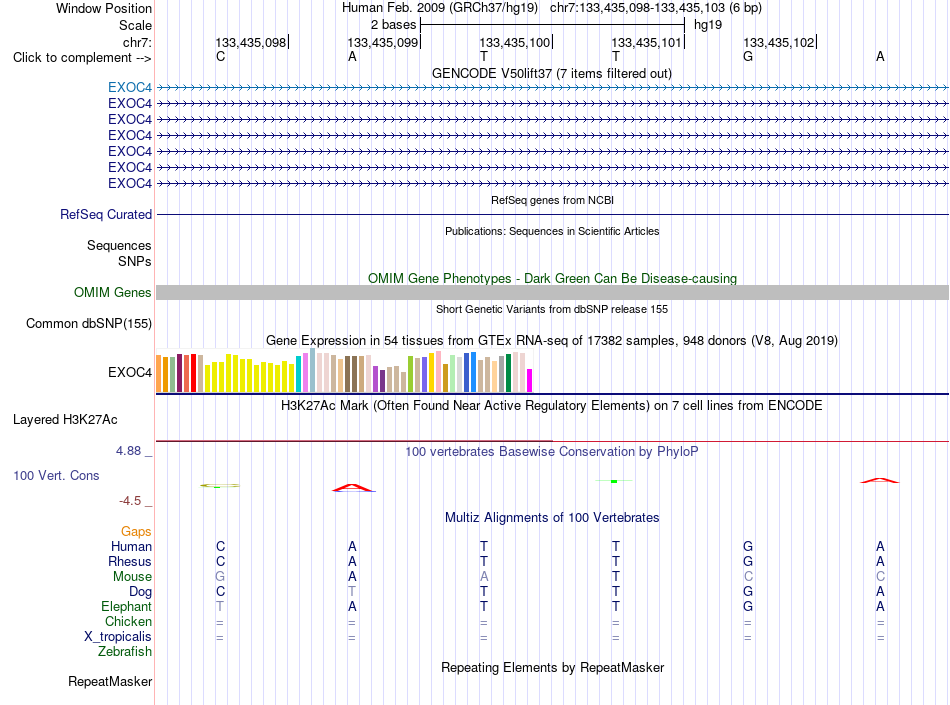
Task: Click the SNPs publications label
Action: (135, 261)
